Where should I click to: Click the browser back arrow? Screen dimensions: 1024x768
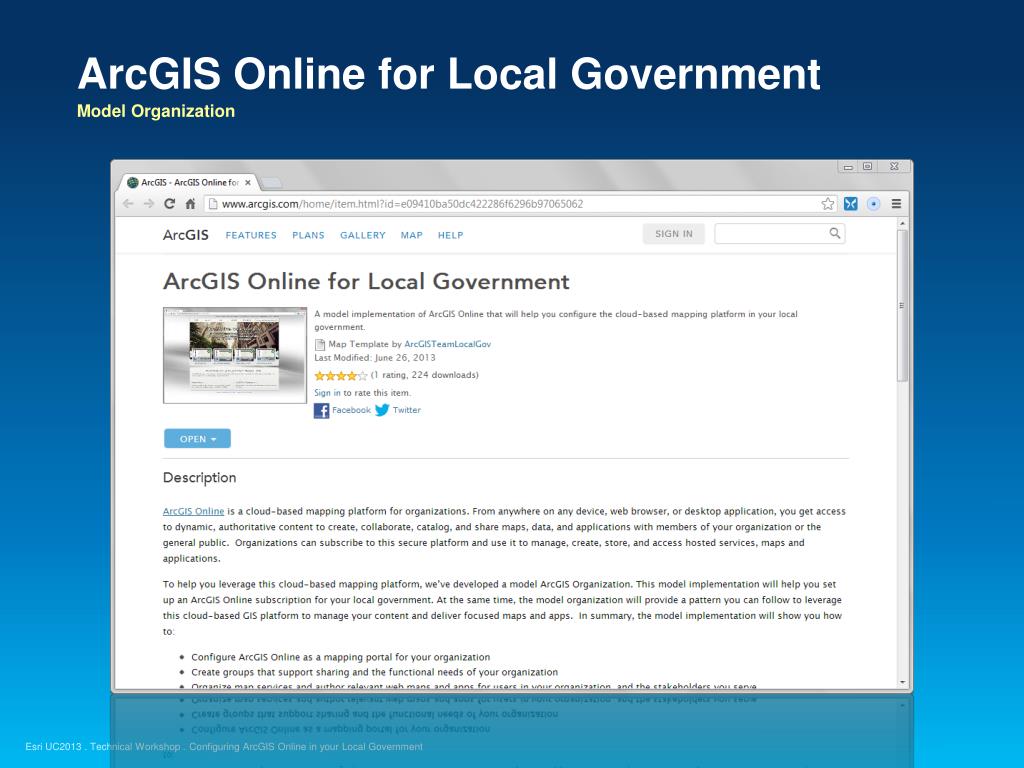(128, 204)
